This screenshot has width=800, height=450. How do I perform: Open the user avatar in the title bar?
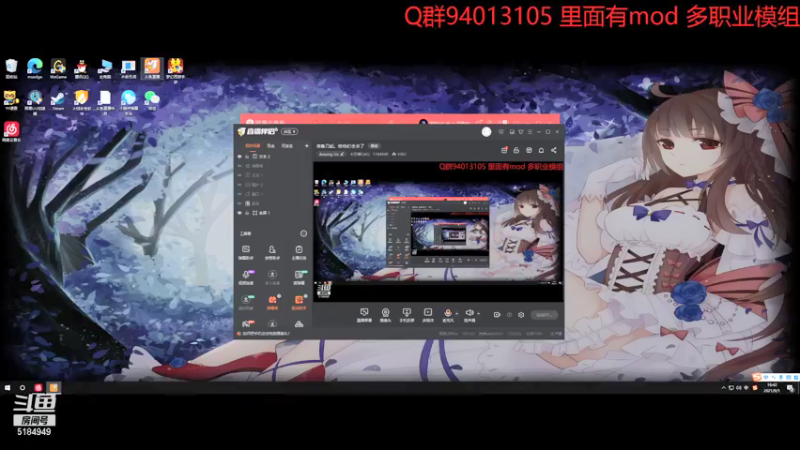tap(486, 132)
